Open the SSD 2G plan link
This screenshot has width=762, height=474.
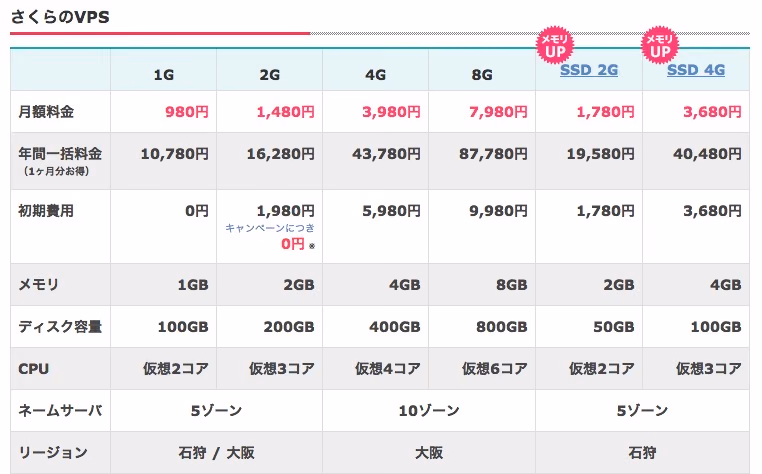(589, 70)
